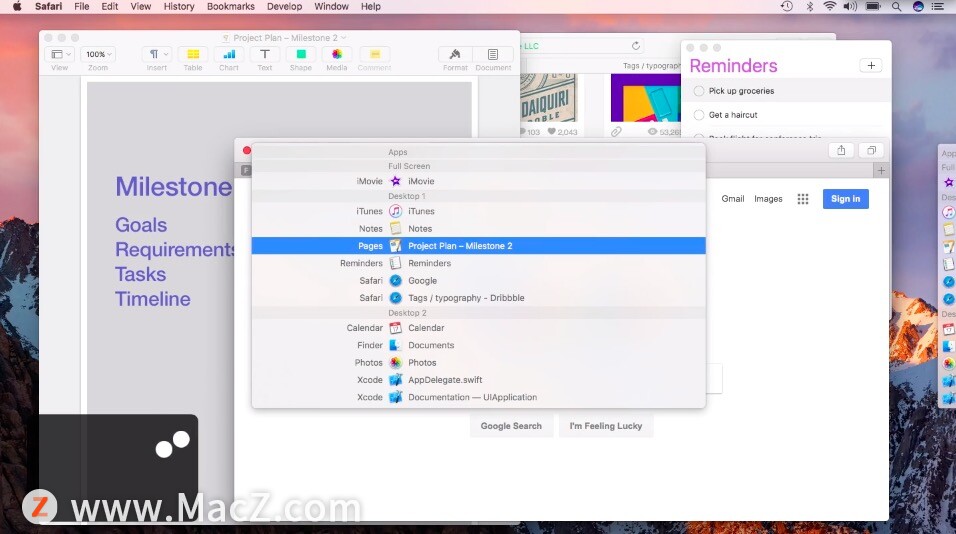Add a new reminder with plus button

click(x=871, y=65)
